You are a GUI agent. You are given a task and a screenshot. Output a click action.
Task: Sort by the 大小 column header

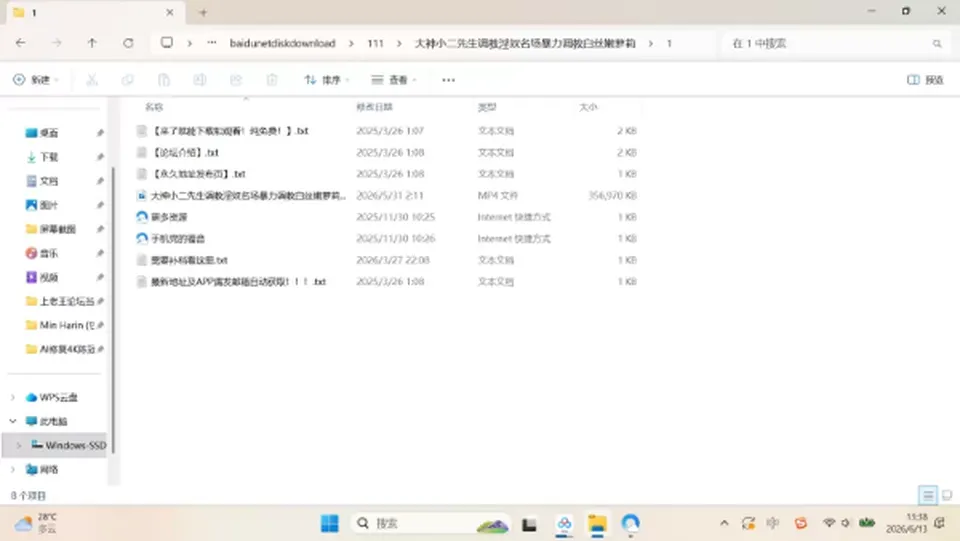pyautogui.click(x=588, y=107)
